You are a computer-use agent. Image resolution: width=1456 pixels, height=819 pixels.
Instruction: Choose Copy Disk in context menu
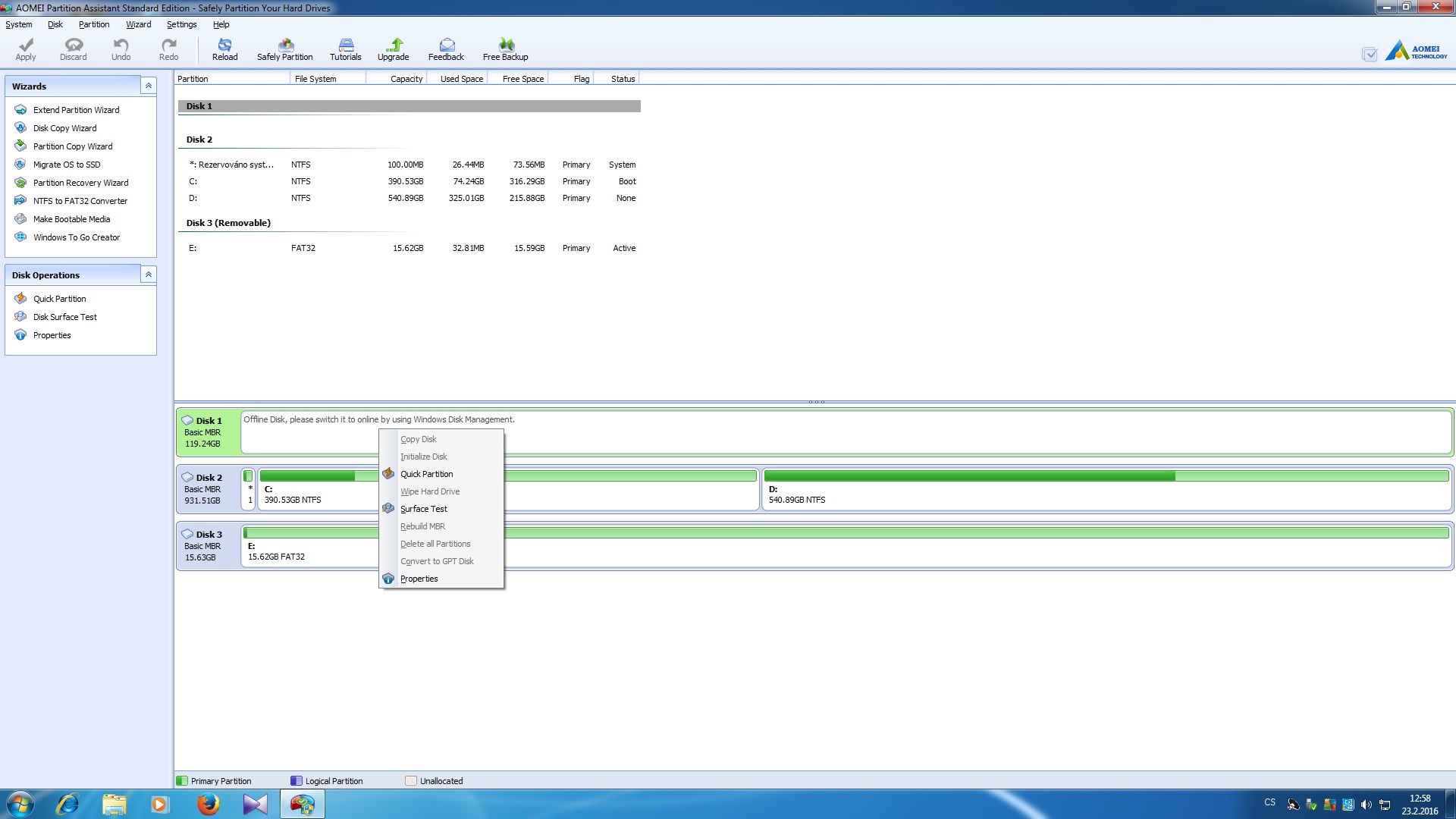[x=441, y=439]
